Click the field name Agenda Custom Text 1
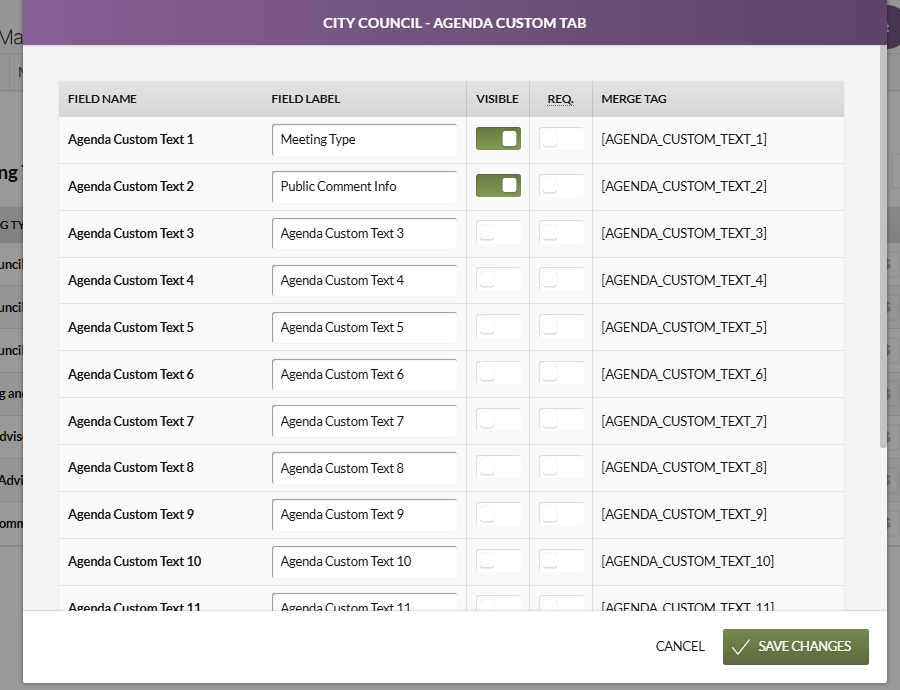900x690 pixels. (131, 139)
